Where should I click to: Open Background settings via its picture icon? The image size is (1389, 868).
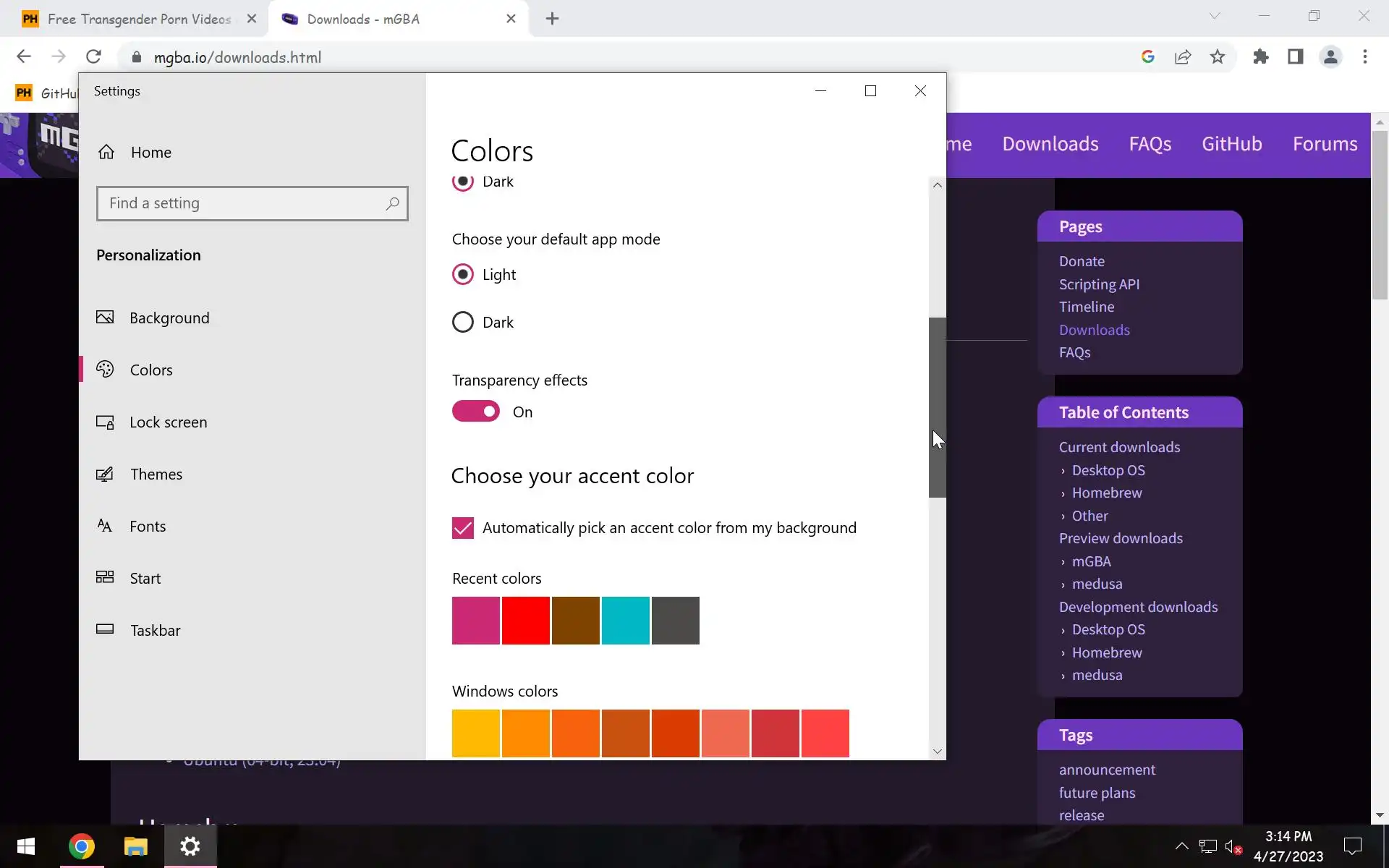(105, 318)
